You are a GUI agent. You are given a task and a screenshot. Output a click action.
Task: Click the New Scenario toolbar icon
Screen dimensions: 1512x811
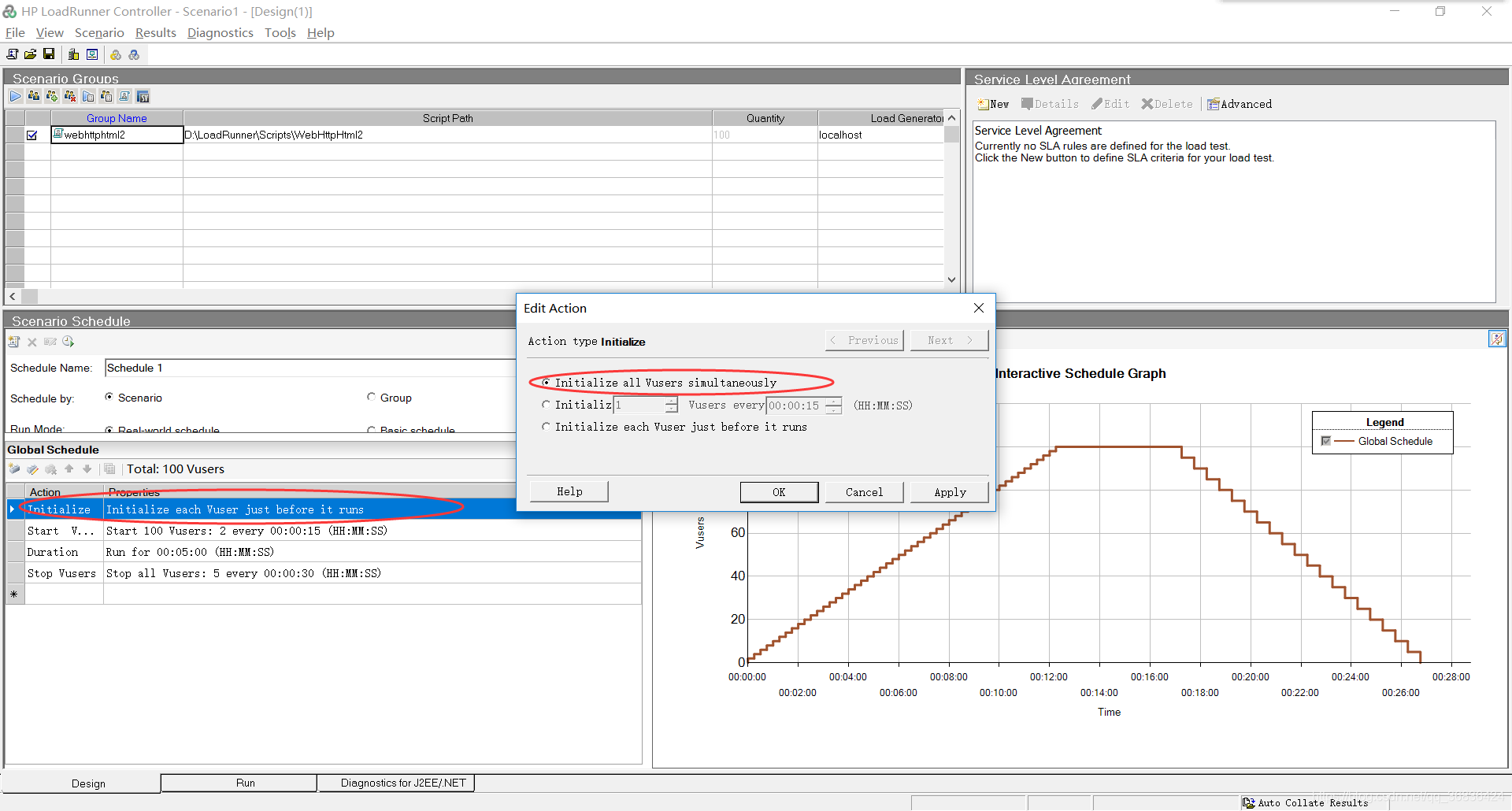(12, 54)
